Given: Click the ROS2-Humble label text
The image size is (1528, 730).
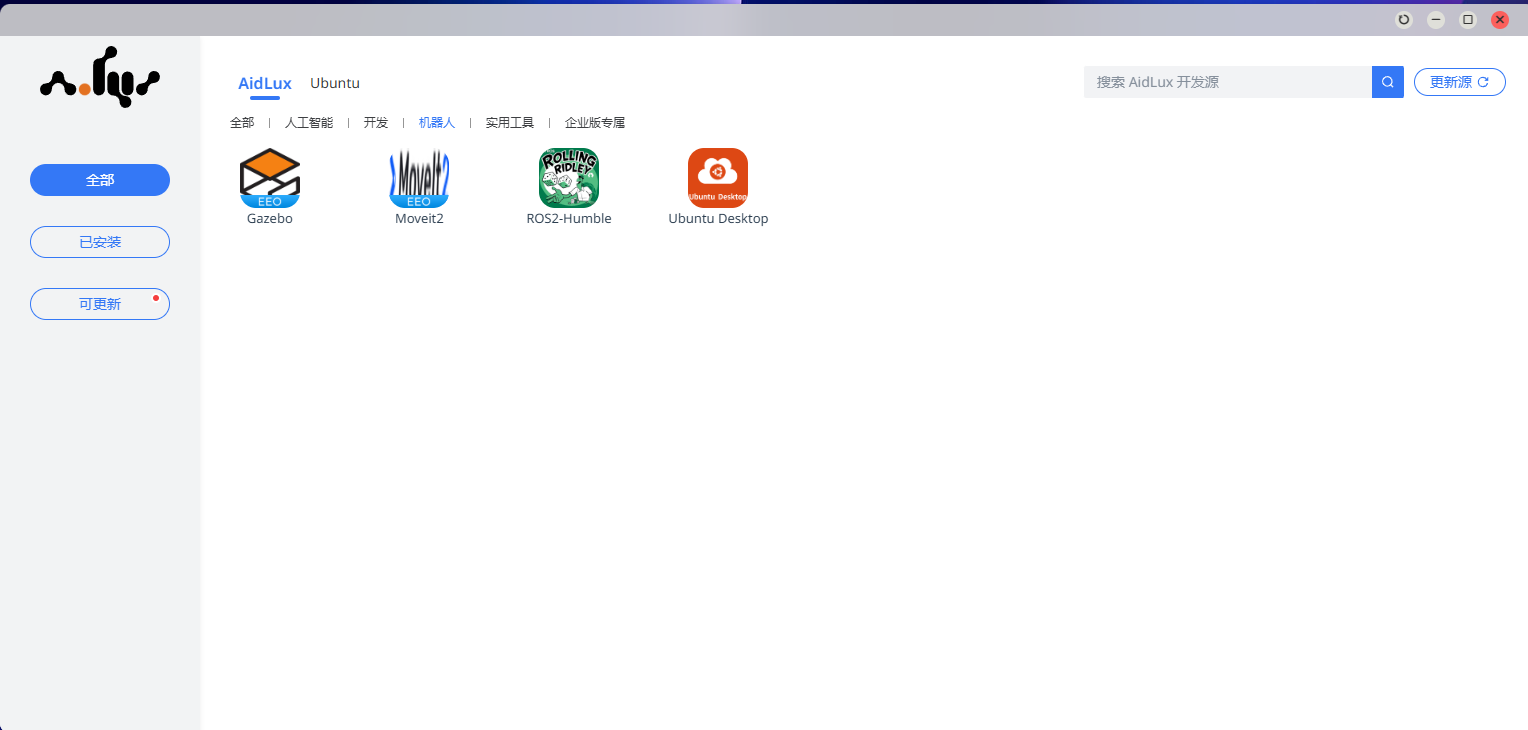Looking at the screenshot, I should click(569, 218).
